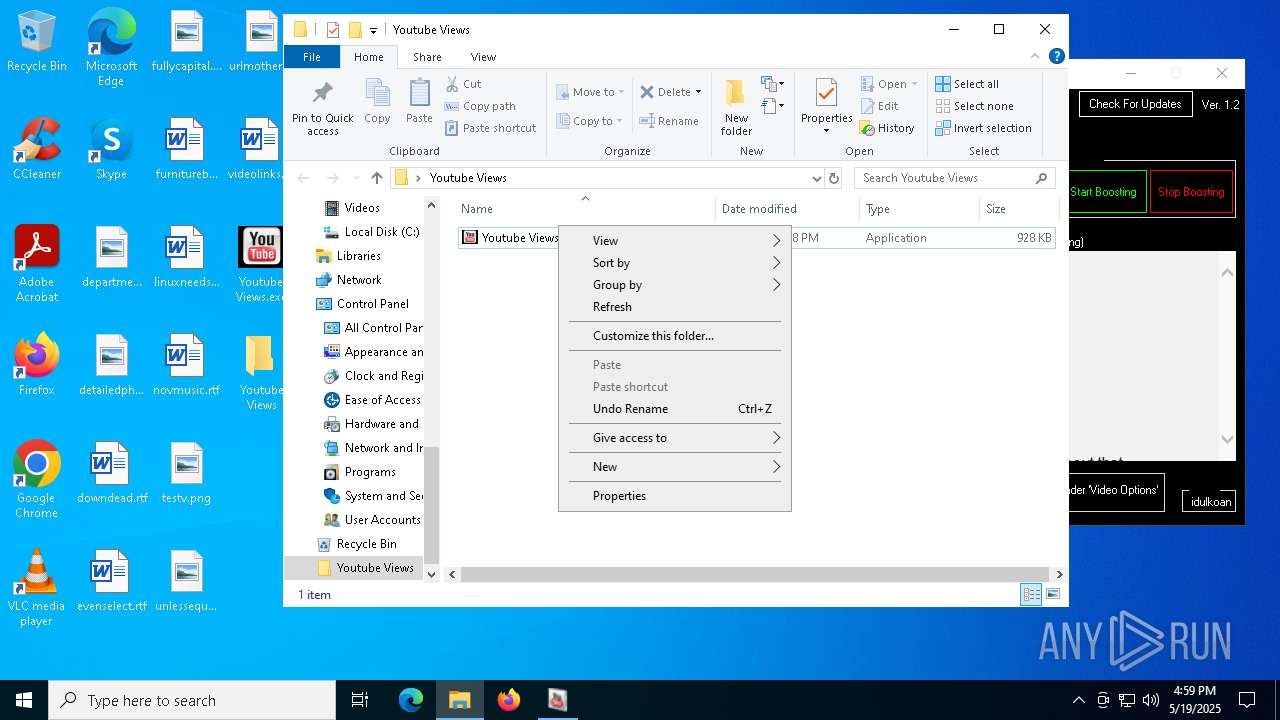Open Delete dropdown arrow in ribbon
Image resolution: width=1280 pixels, height=720 pixels.
(x=698, y=92)
